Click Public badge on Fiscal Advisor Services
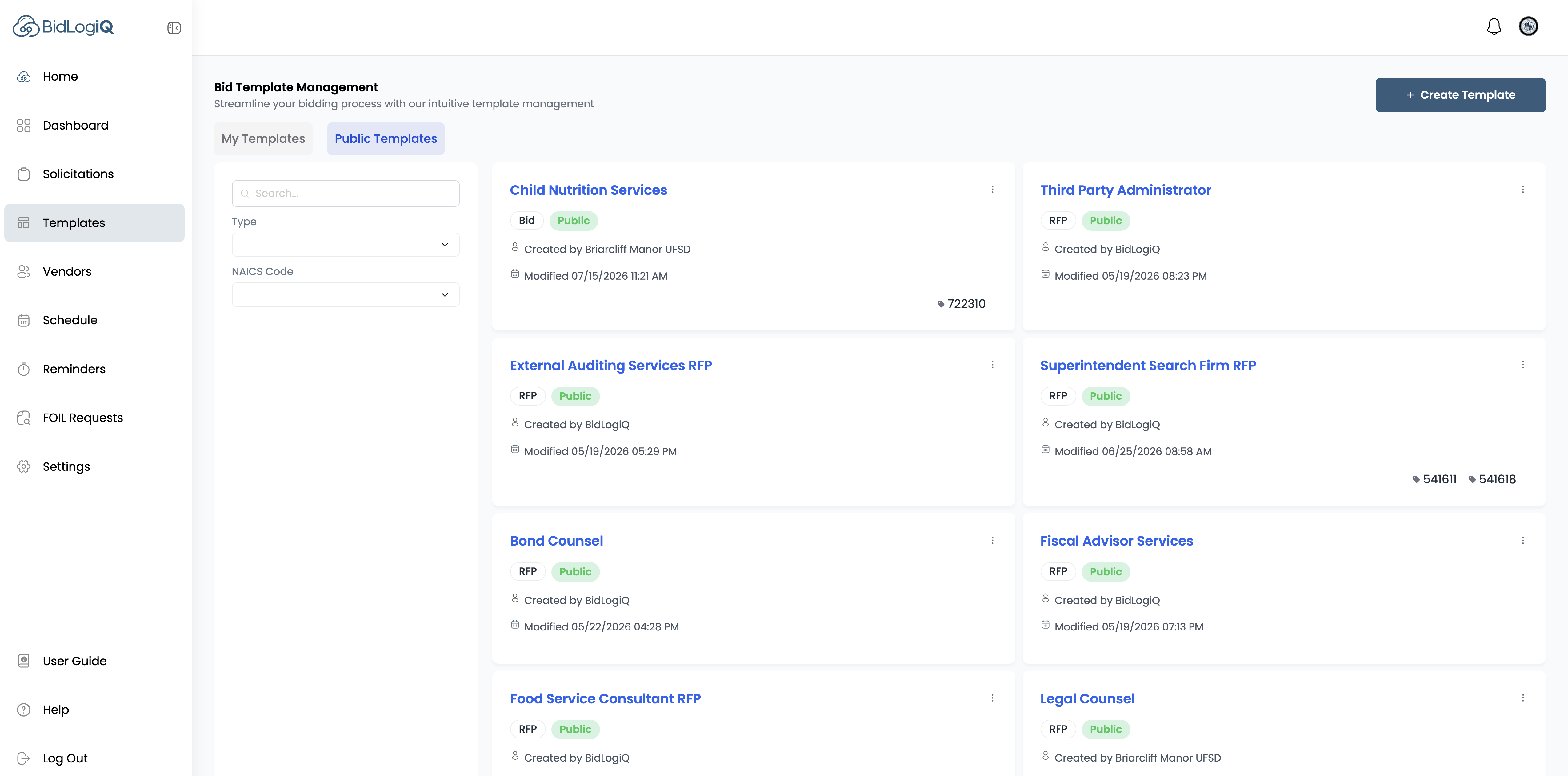The width and height of the screenshot is (1568, 776). (1106, 572)
